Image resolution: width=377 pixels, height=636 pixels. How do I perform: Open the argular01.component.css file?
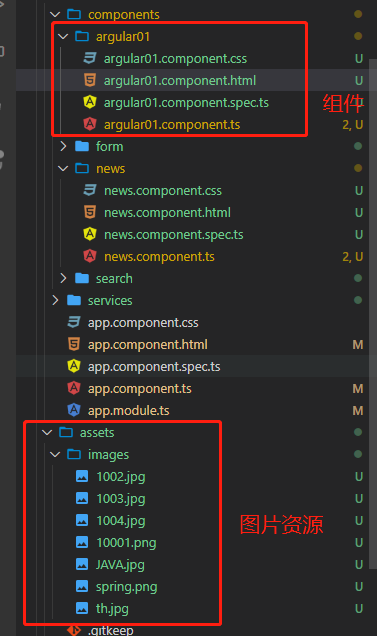pos(175,58)
